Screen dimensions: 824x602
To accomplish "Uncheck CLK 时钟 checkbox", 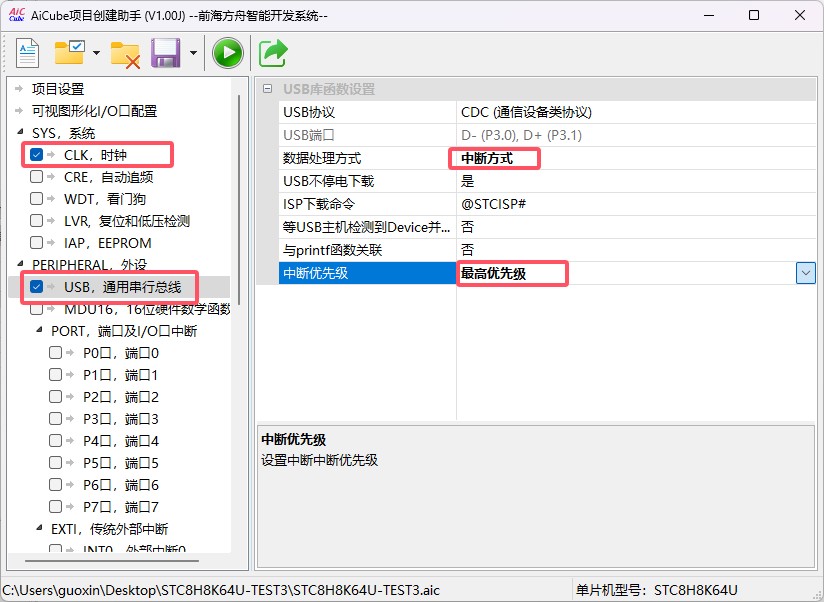I will coord(36,154).
